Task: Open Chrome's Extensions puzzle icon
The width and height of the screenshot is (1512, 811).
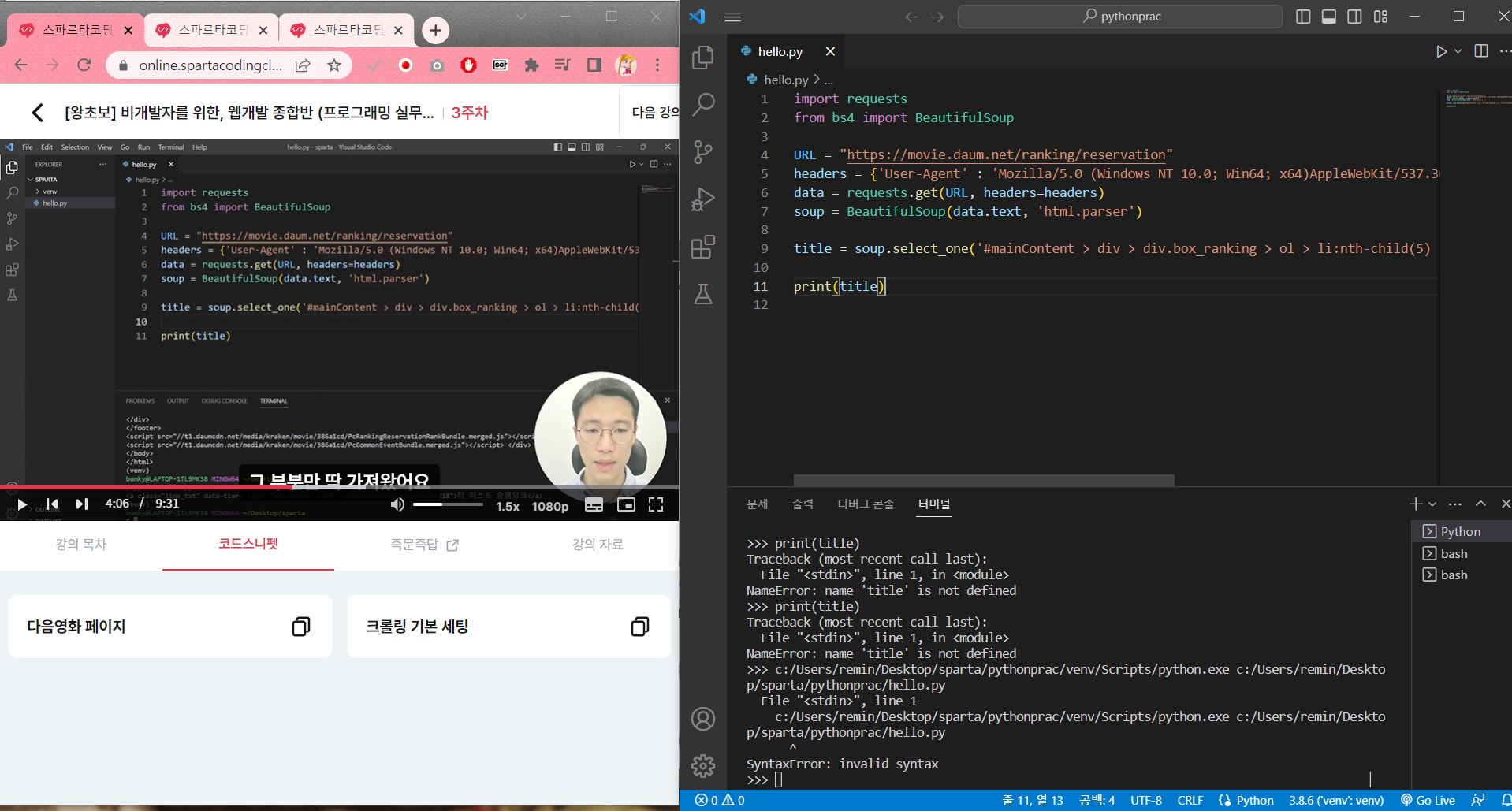Action: [531, 65]
